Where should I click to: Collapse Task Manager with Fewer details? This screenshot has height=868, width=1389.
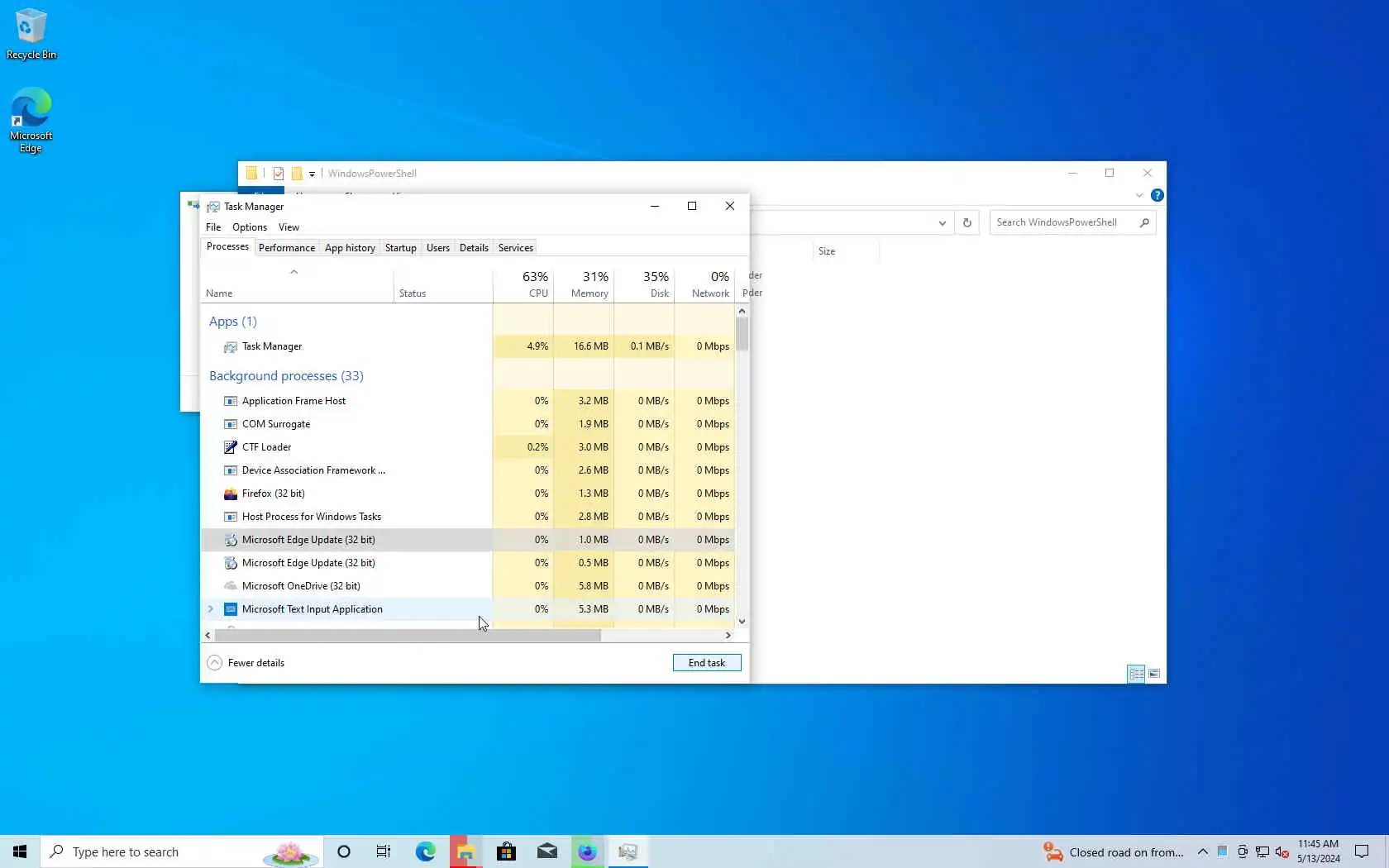pyautogui.click(x=246, y=663)
